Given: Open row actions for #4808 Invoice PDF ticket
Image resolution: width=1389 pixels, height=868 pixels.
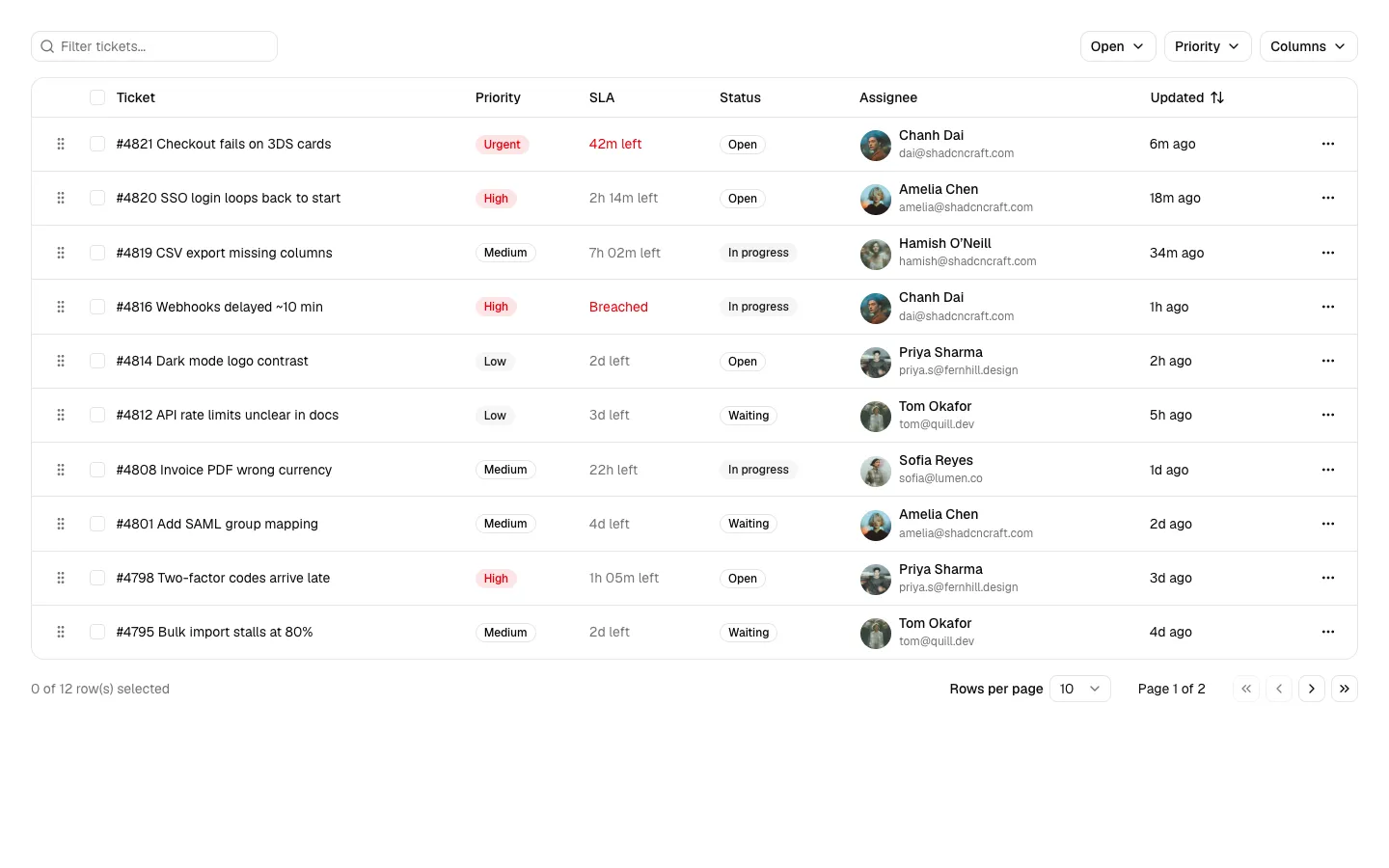Looking at the screenshot, I should 1328,470.
